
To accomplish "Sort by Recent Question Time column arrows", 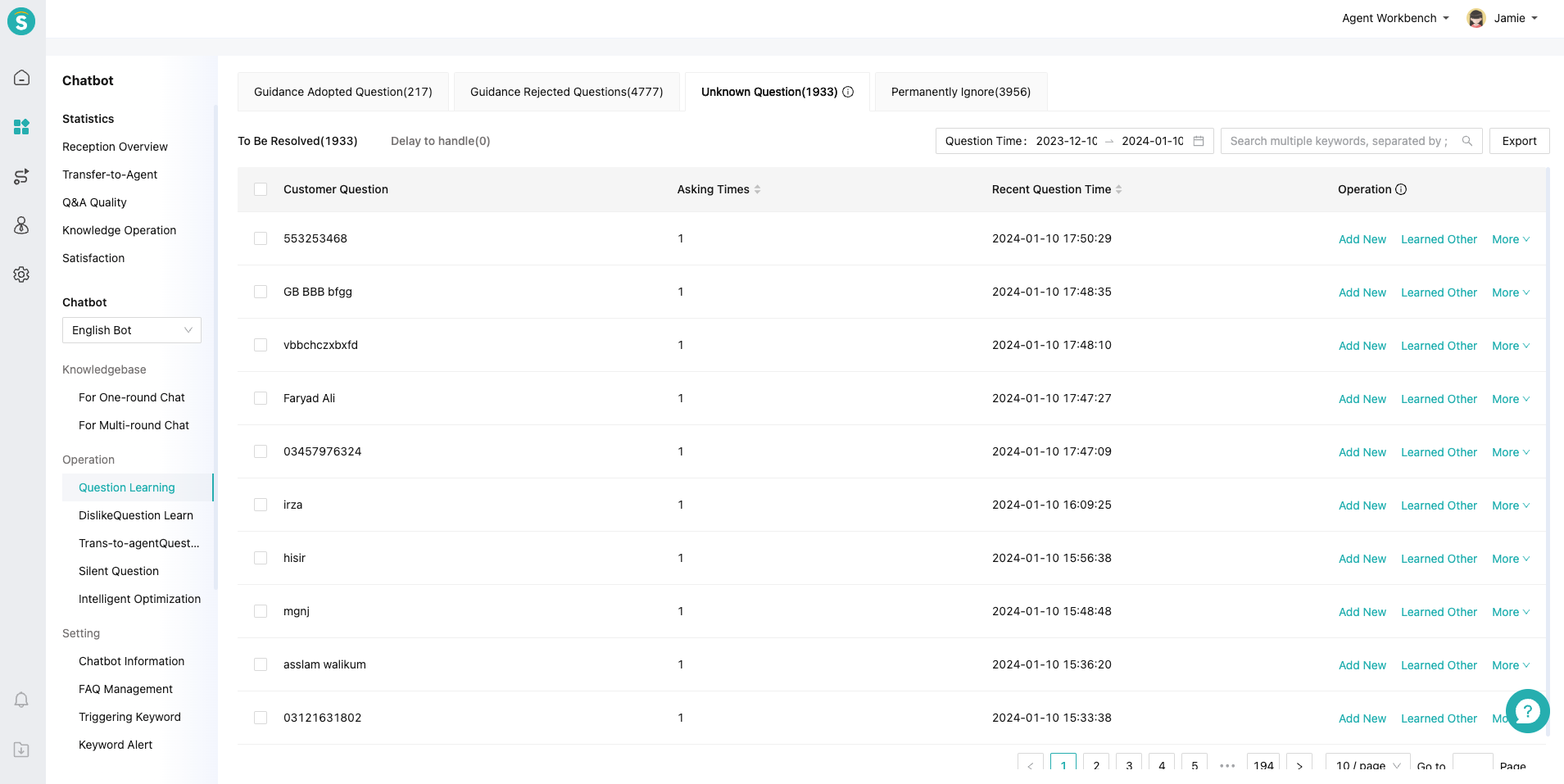I will (1119, 189).
